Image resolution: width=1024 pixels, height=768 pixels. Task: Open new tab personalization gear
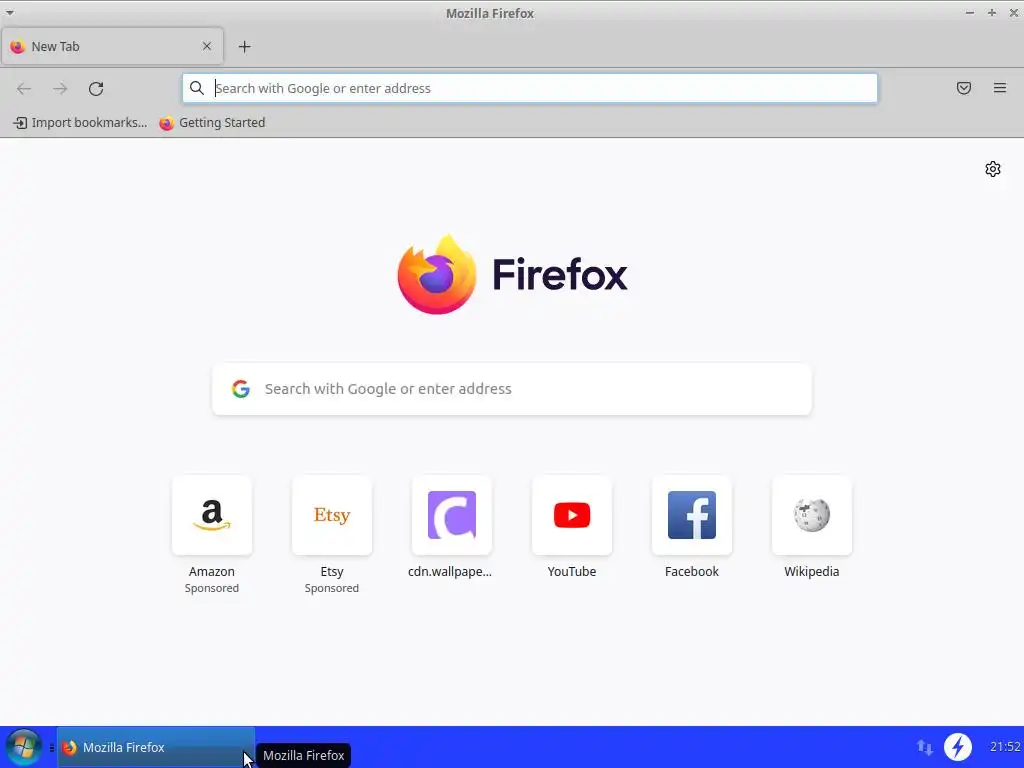point(993,169)
